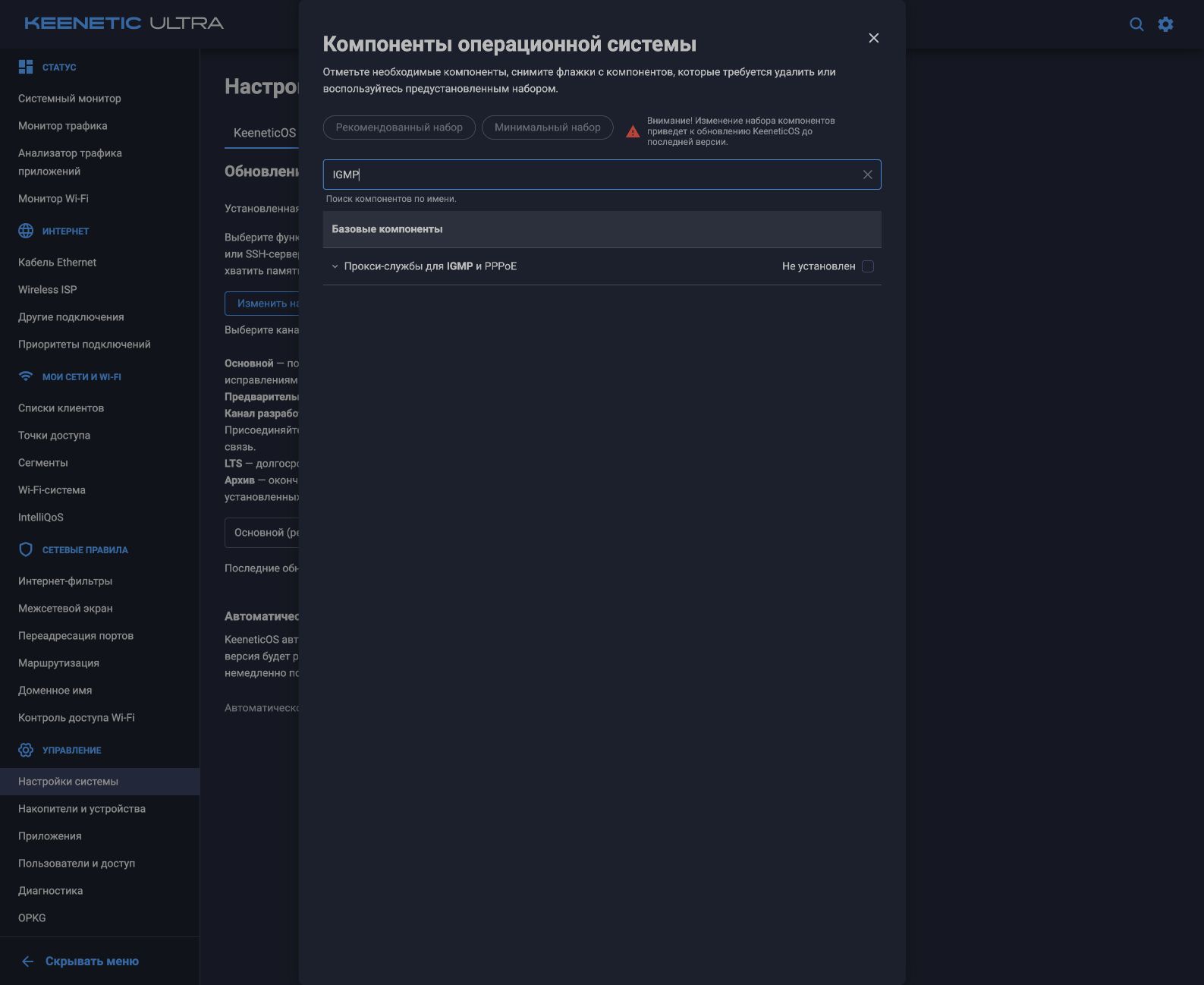Click the red warning triangle icon
The width and height of the screenshot is (1204, 985).
click(633, 131)
